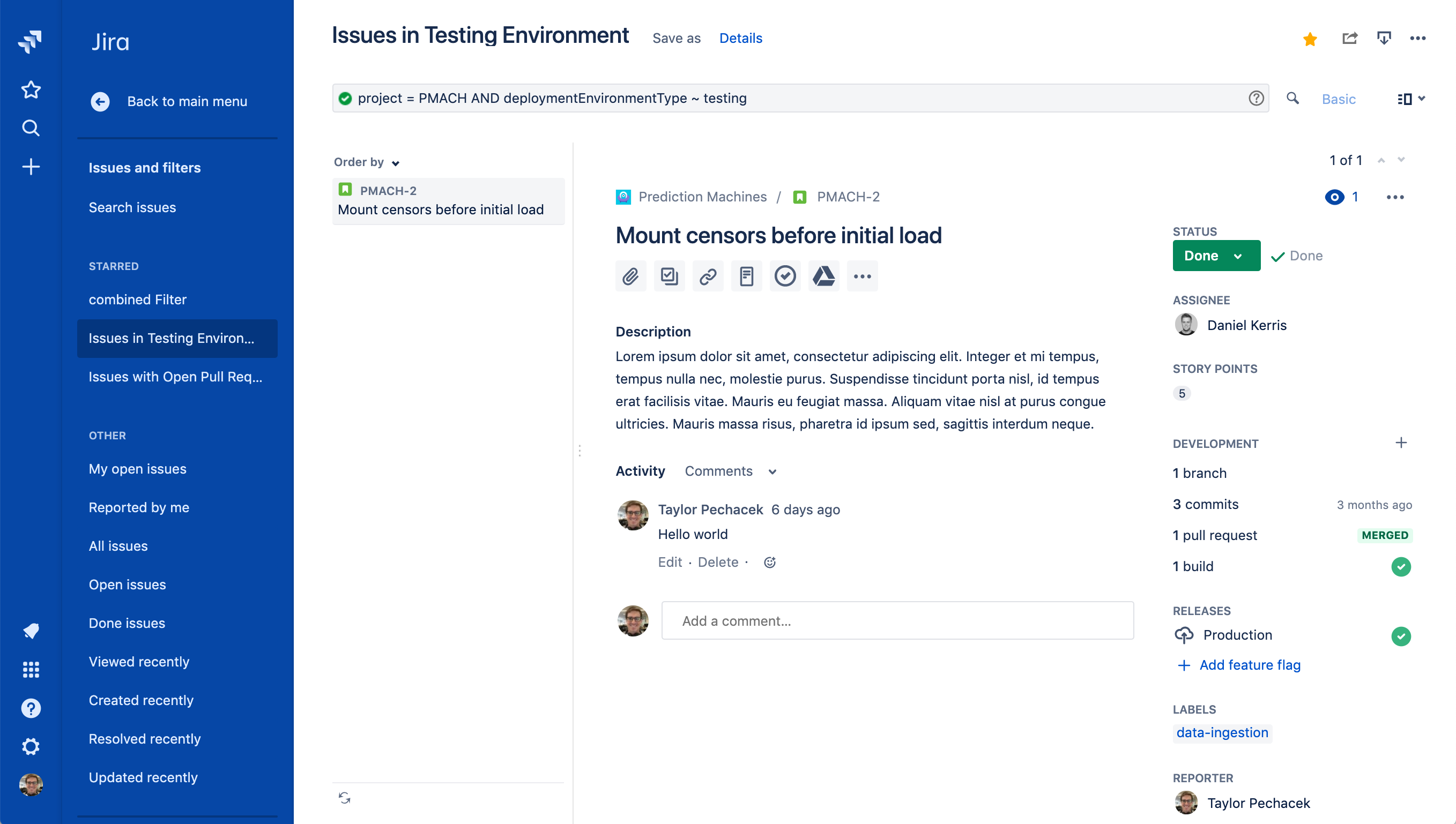The height and width of the screenshot is (824, 1456).
Task: Click the export issues icon
Action: click(1384, 38)
